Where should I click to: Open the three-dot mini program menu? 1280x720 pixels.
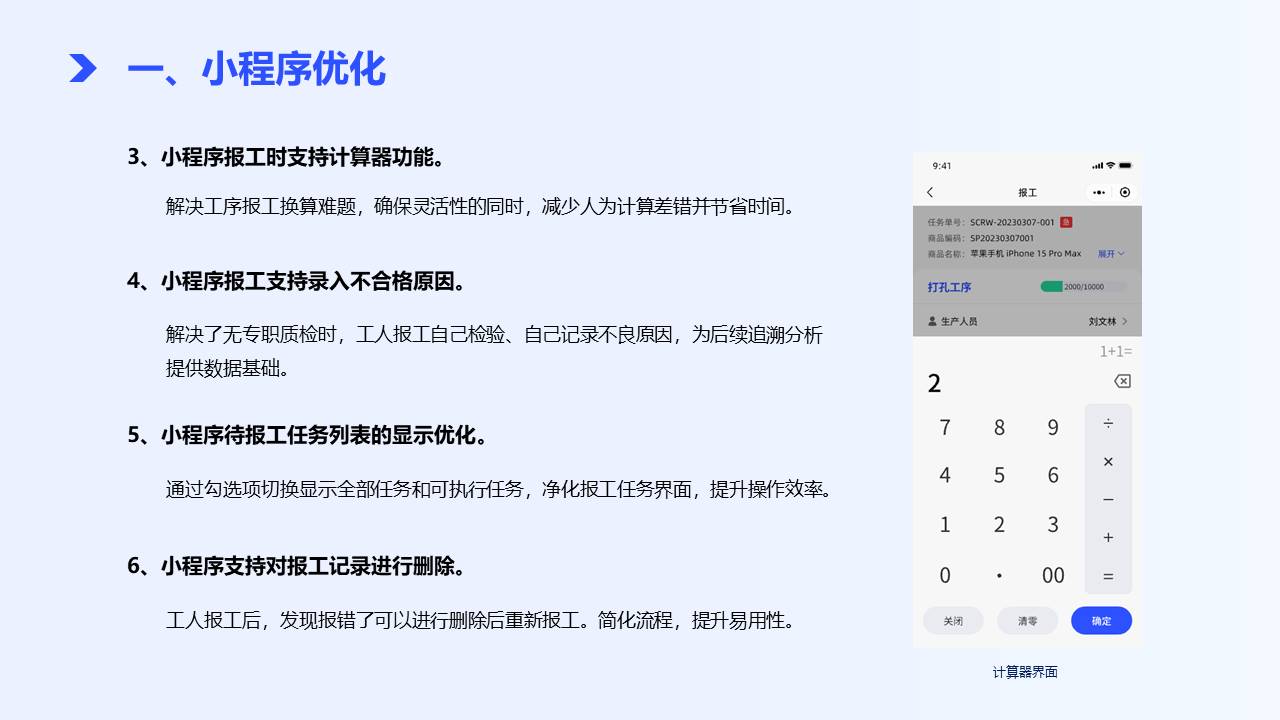pos(1099,192)
